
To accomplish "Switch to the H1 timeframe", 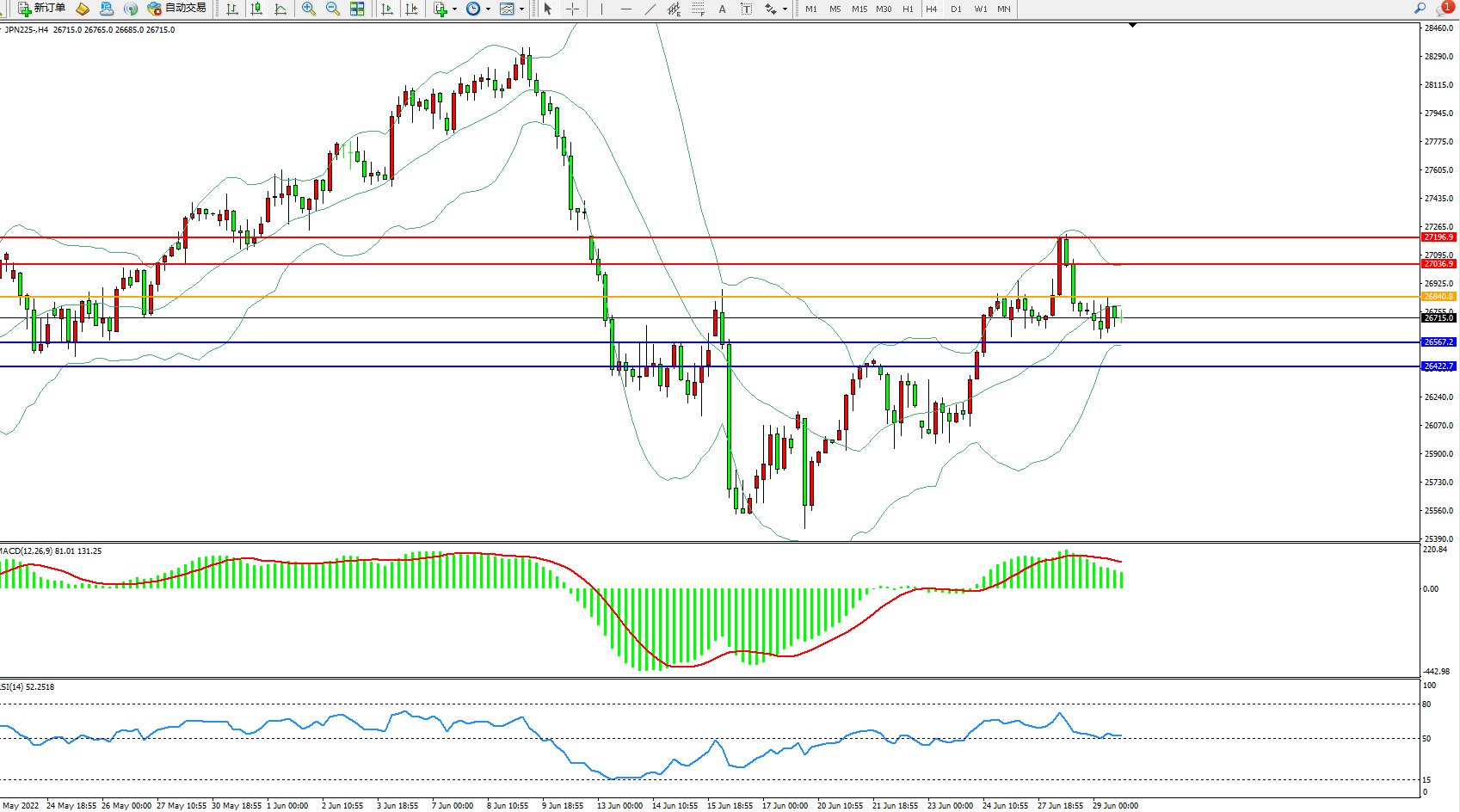I will point(908,9).
